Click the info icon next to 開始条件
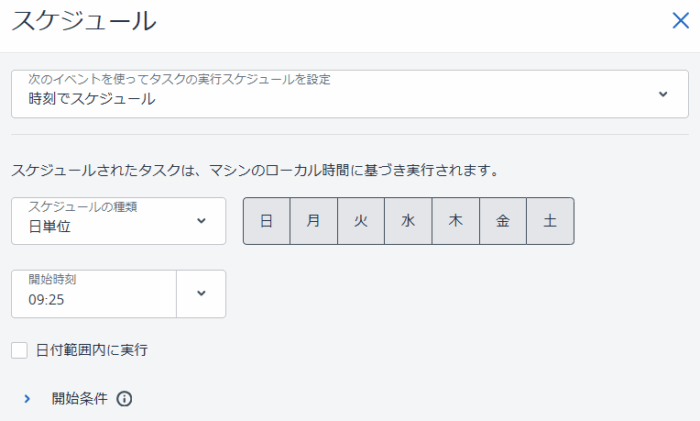 pyautogui.click(x=124, y=399)
